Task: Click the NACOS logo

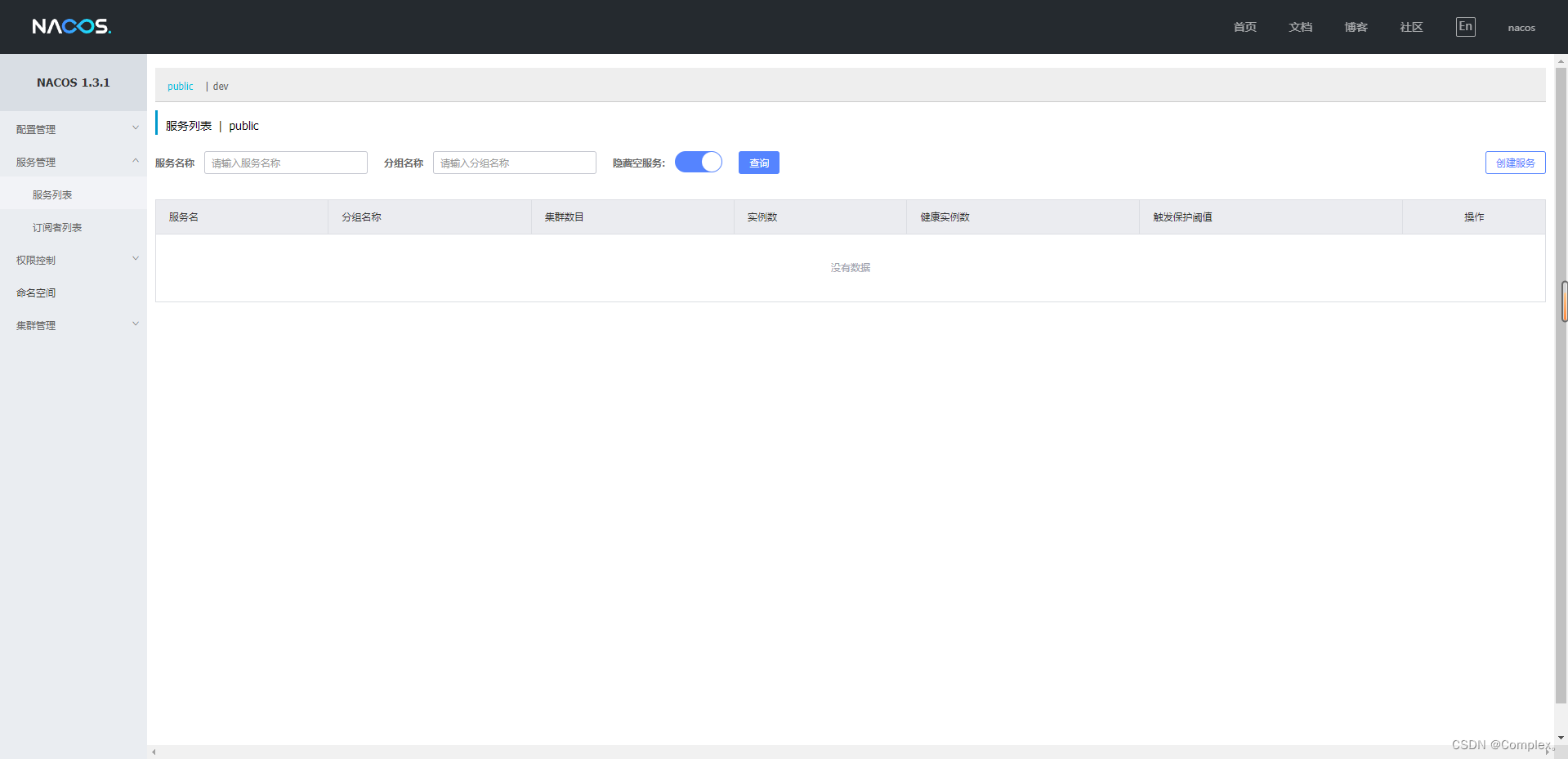Action: tap(71, 25)
